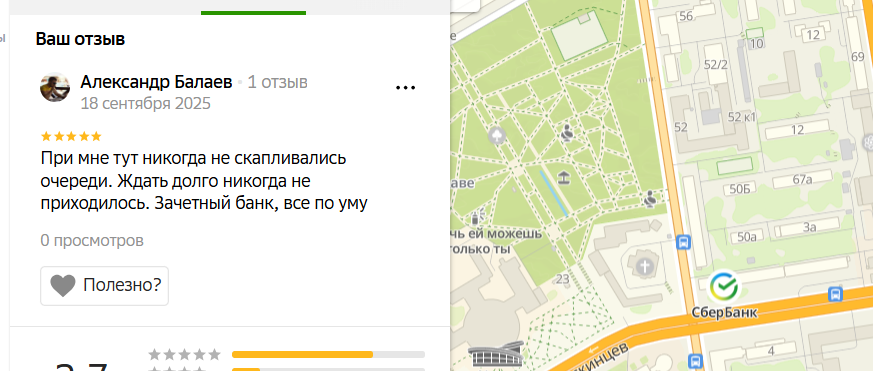Image resolution: width=873 pixels, height=371 pixels.
Task: Click building number 56 on the map
Action: (686, 16)
